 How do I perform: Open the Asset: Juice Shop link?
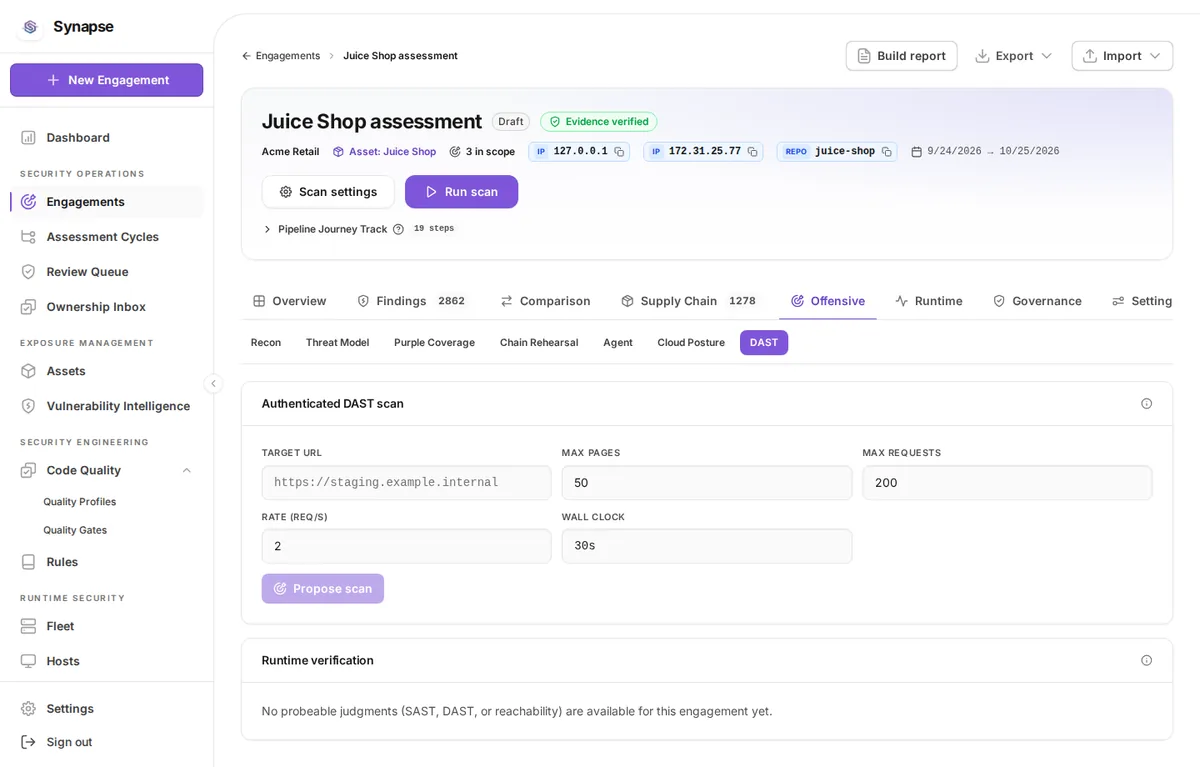tap(384, 152)
